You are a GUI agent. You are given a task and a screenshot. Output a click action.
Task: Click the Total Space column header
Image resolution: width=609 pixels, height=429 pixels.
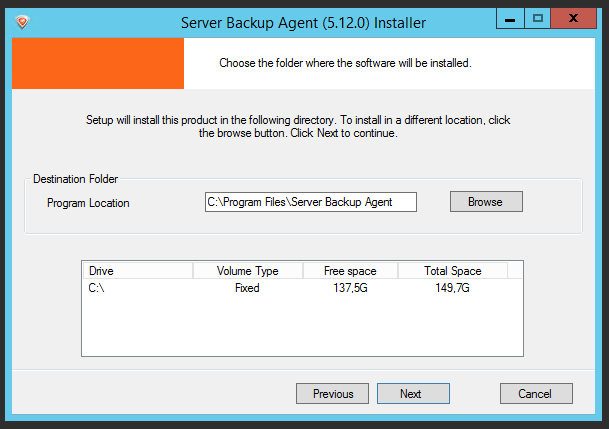point(453,271)
